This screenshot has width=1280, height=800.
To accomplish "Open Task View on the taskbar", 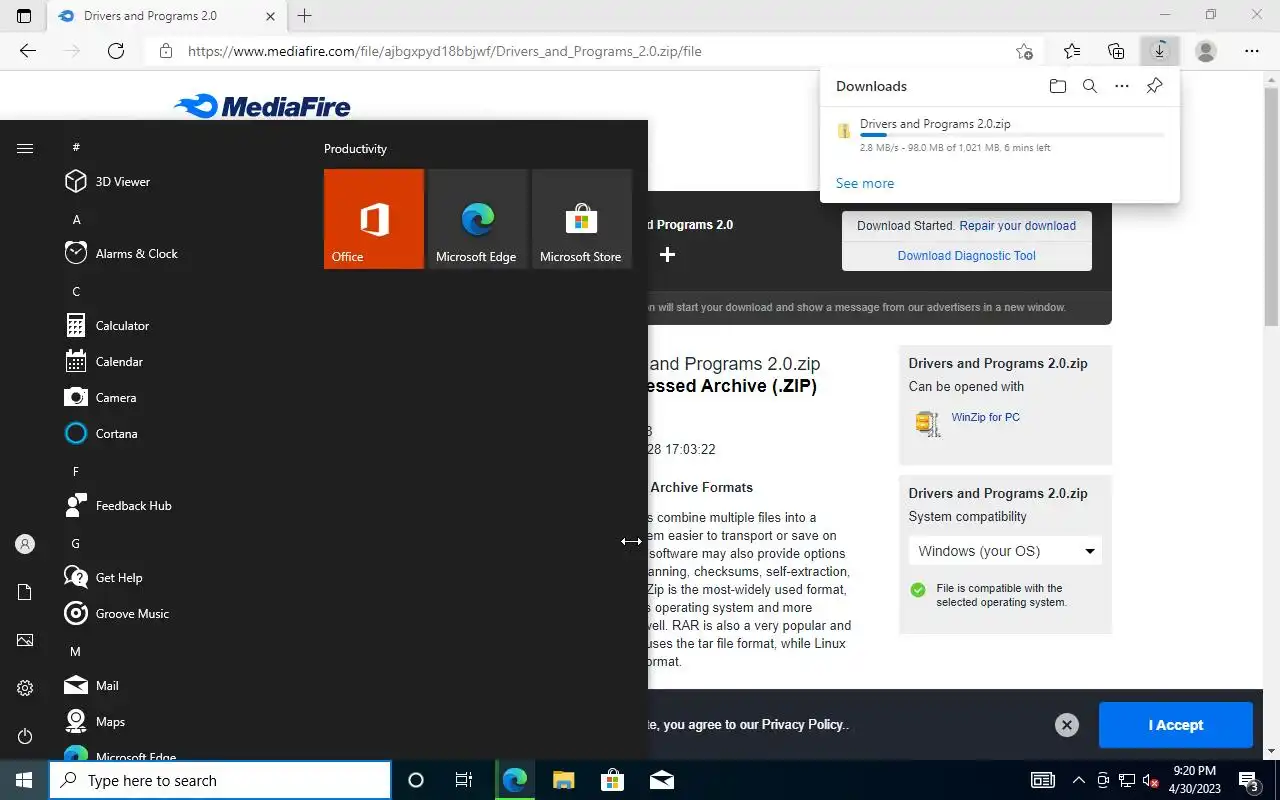I will [464, 780].
